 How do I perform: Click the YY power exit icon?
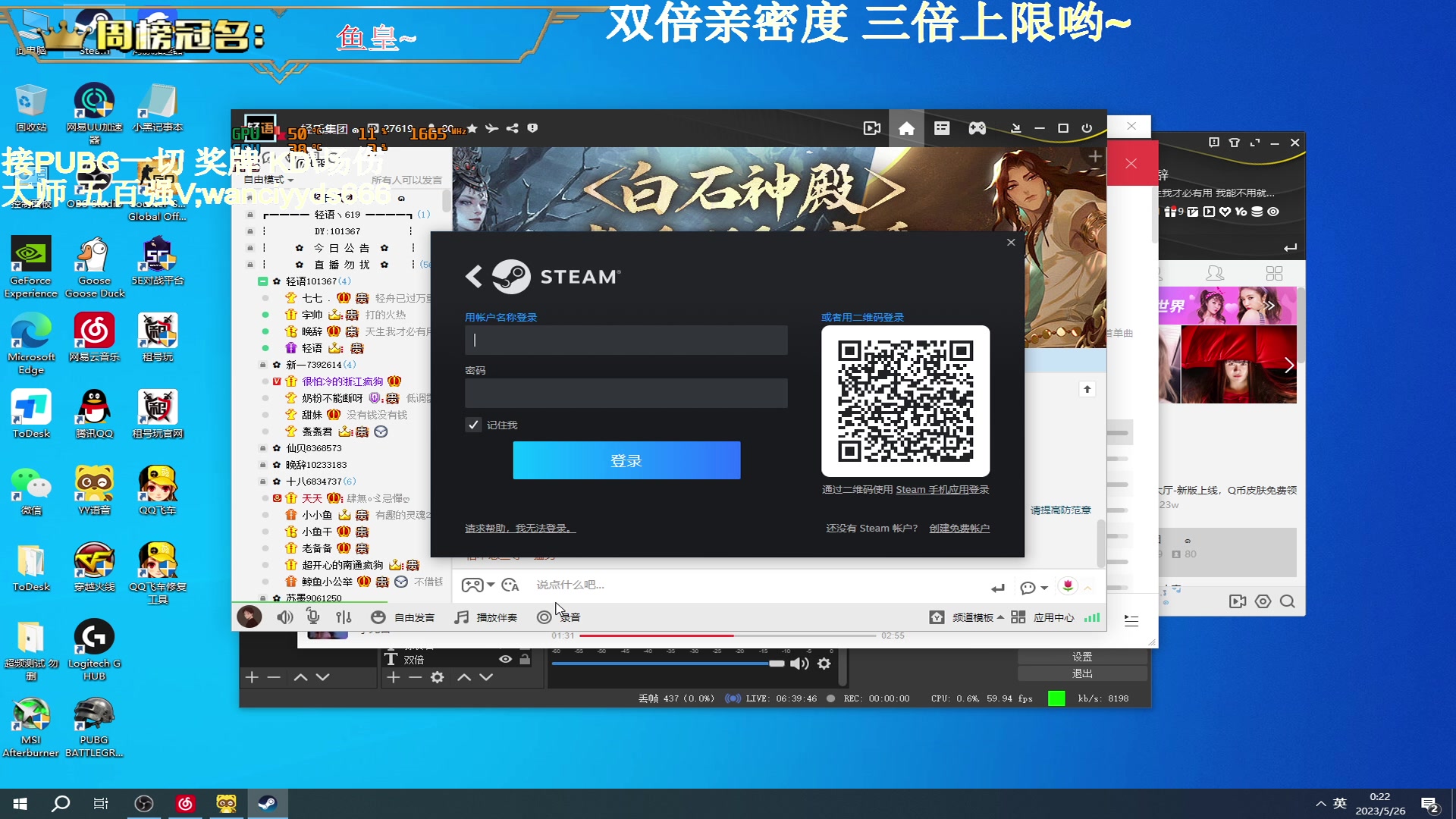1087,128
